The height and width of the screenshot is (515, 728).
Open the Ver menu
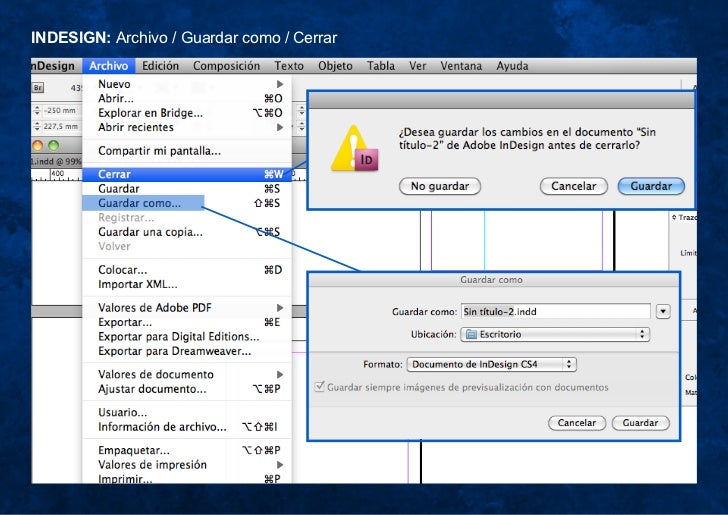[417, 65]
